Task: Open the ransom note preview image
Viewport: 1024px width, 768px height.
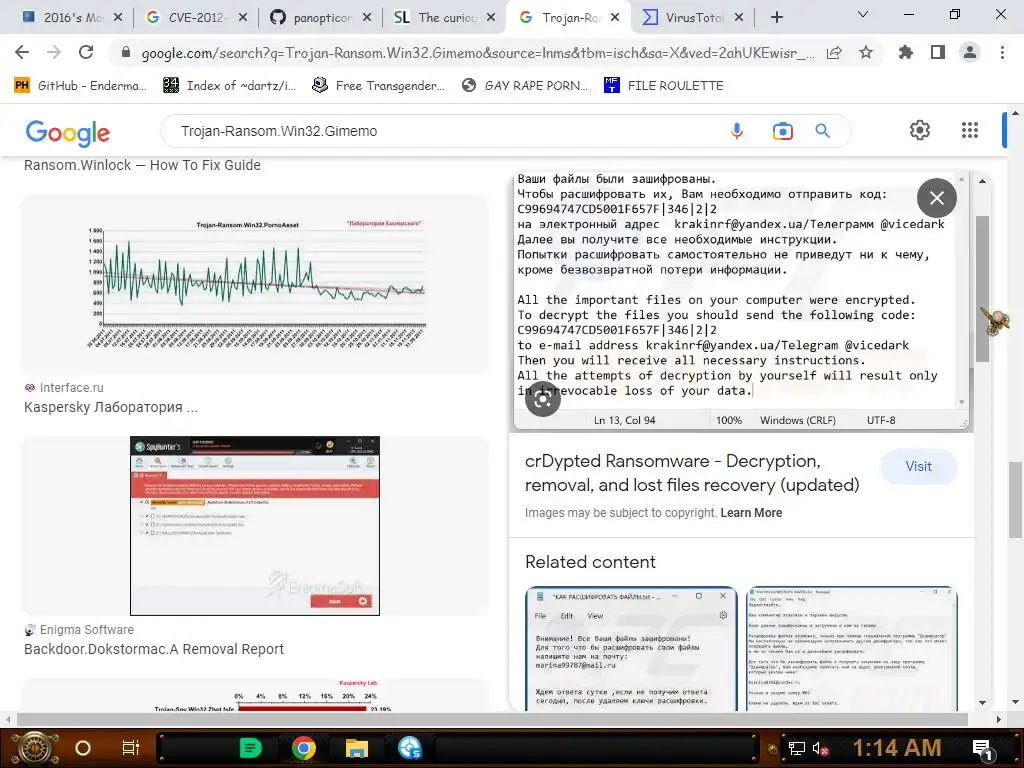Action: coord(741,302)
